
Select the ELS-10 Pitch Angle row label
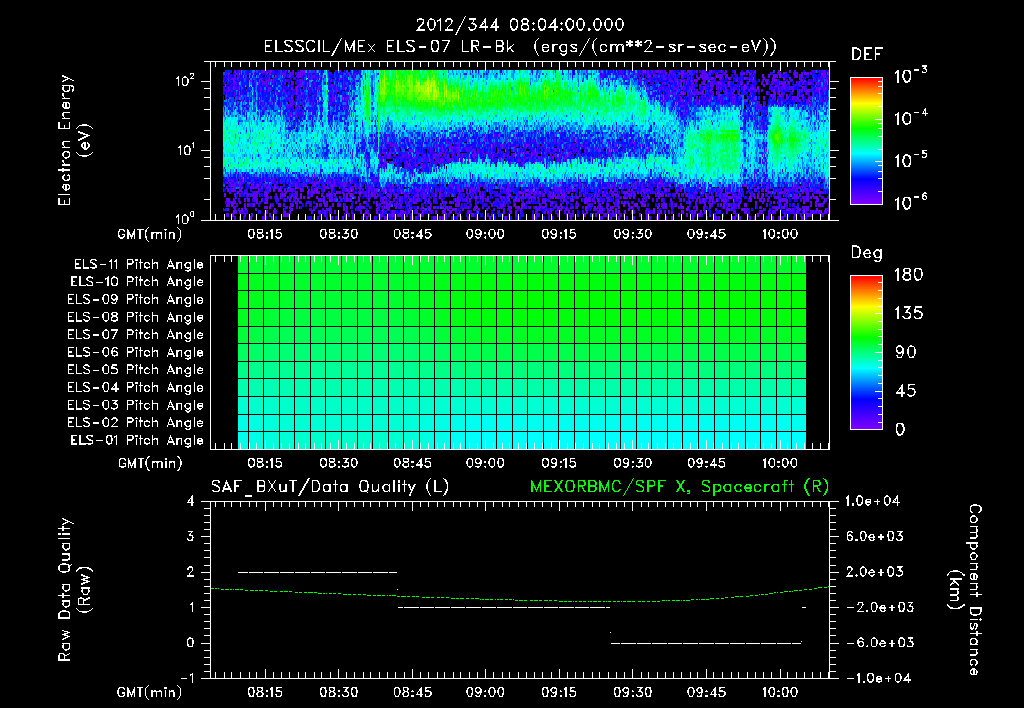(x=136, y=282)
